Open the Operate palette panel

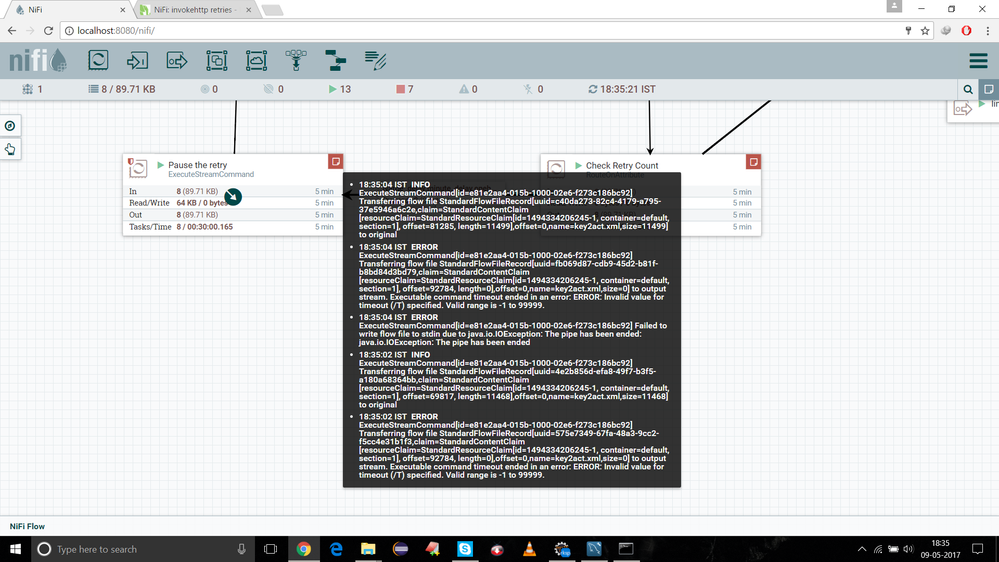(x=10, y=149)
